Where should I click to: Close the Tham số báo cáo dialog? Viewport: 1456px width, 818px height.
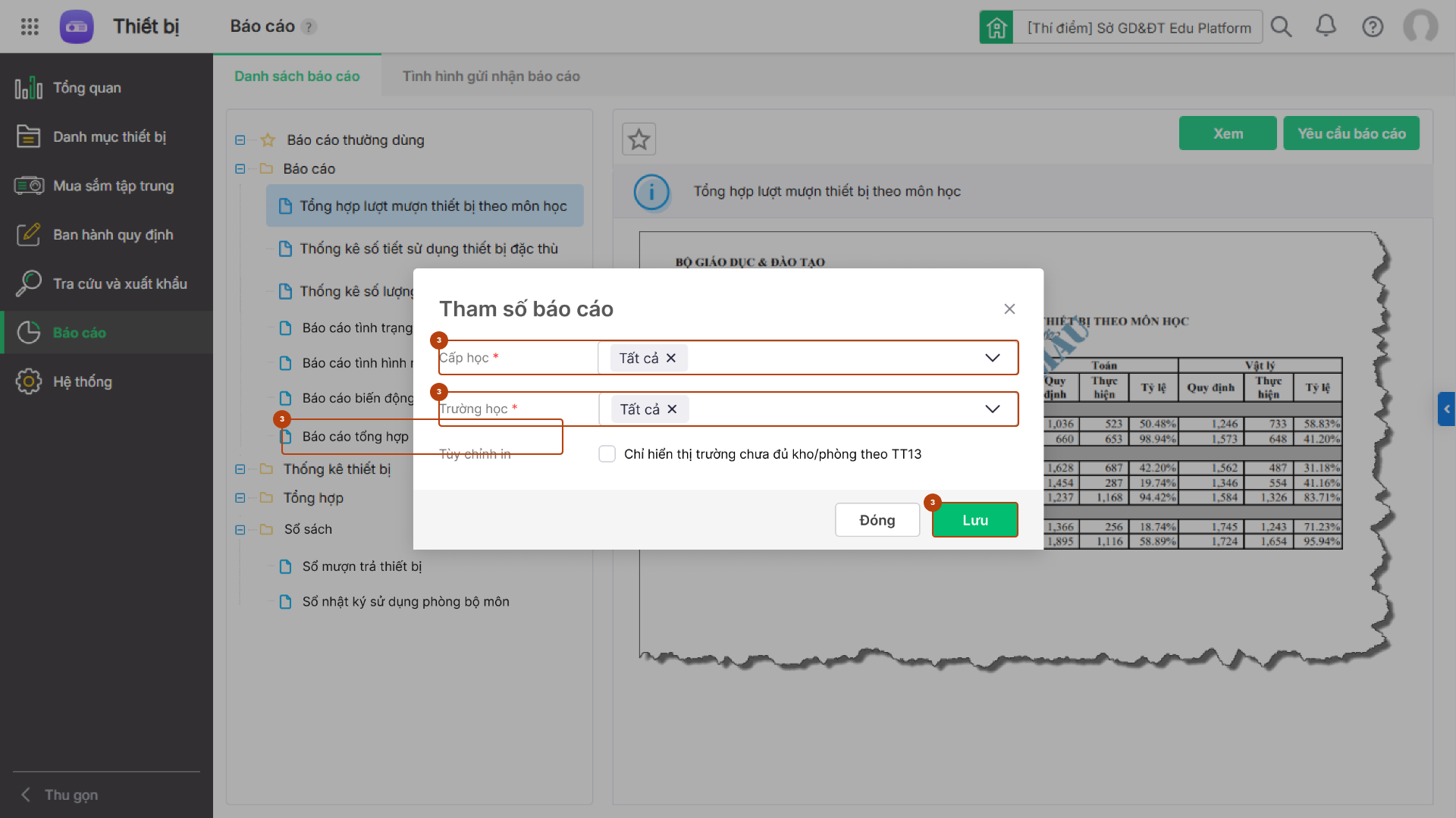1009,309
